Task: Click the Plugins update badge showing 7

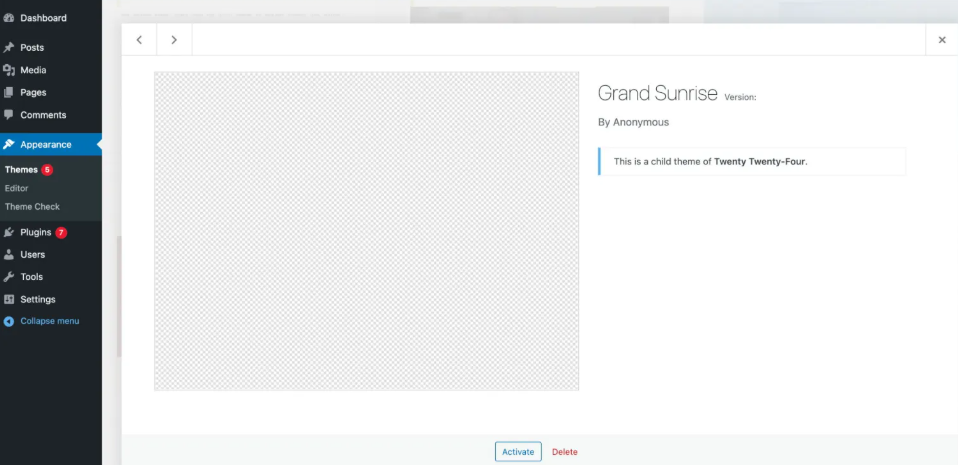Action: (61, 232)
